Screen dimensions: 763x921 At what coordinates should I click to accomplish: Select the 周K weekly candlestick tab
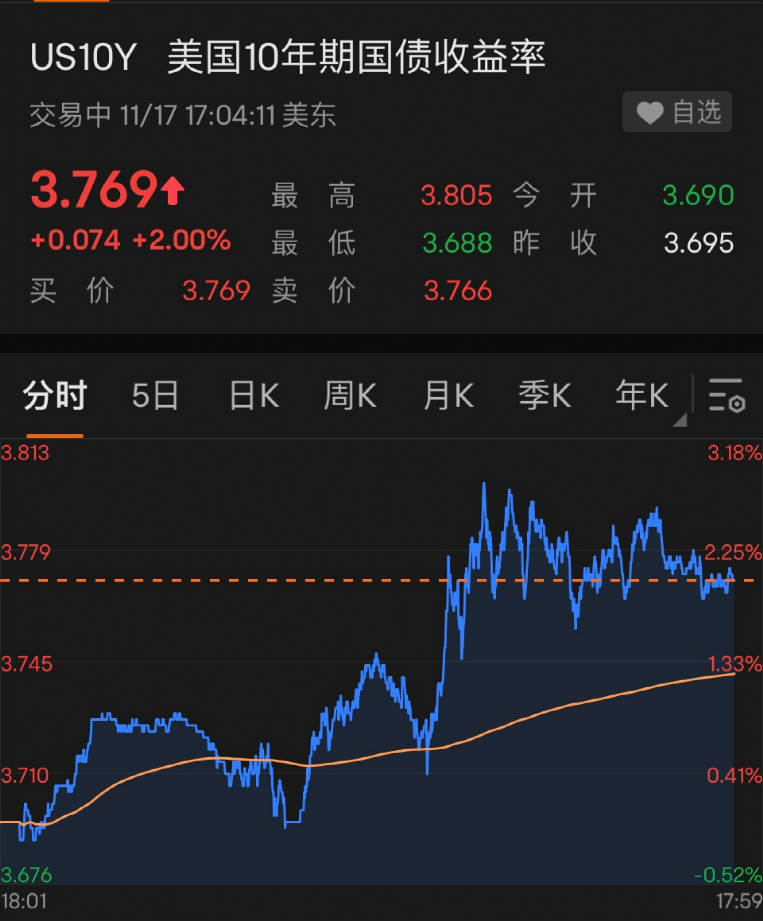tap(350, 395)
